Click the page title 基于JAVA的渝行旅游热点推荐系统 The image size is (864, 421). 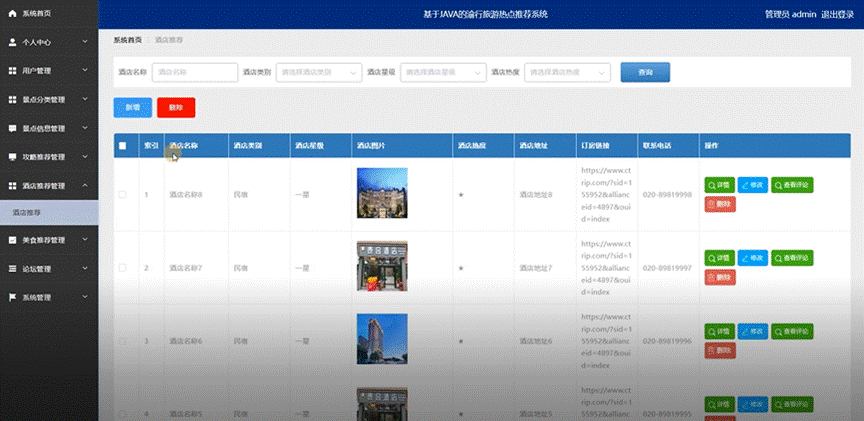485,14
